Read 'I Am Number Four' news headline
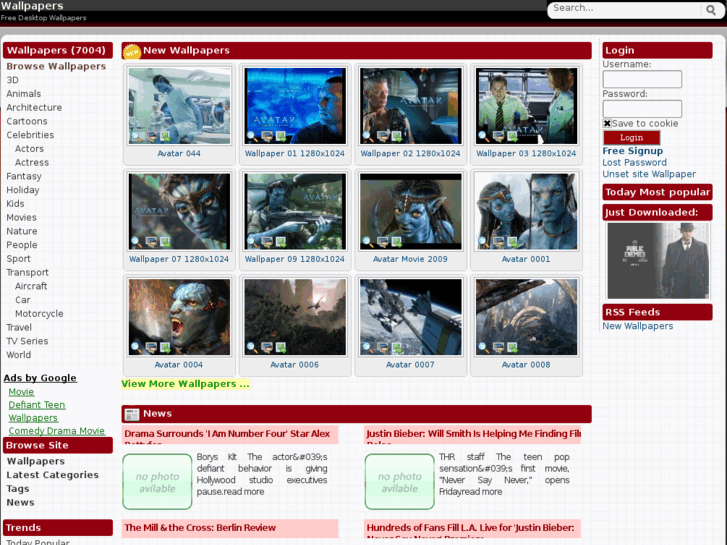 227,434
